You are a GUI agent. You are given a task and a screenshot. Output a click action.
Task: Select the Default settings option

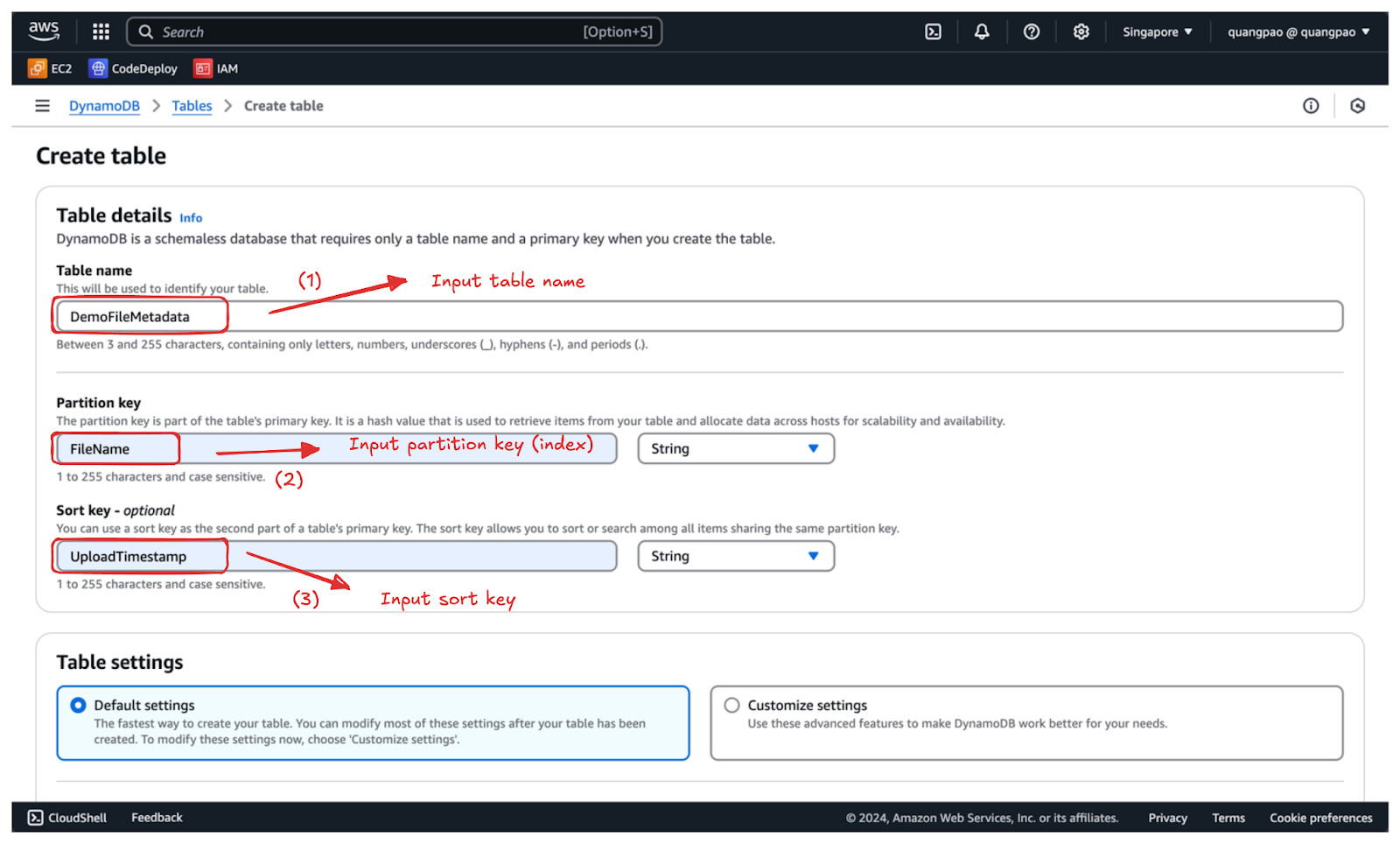pyautogui.click(x=77, y=705)
